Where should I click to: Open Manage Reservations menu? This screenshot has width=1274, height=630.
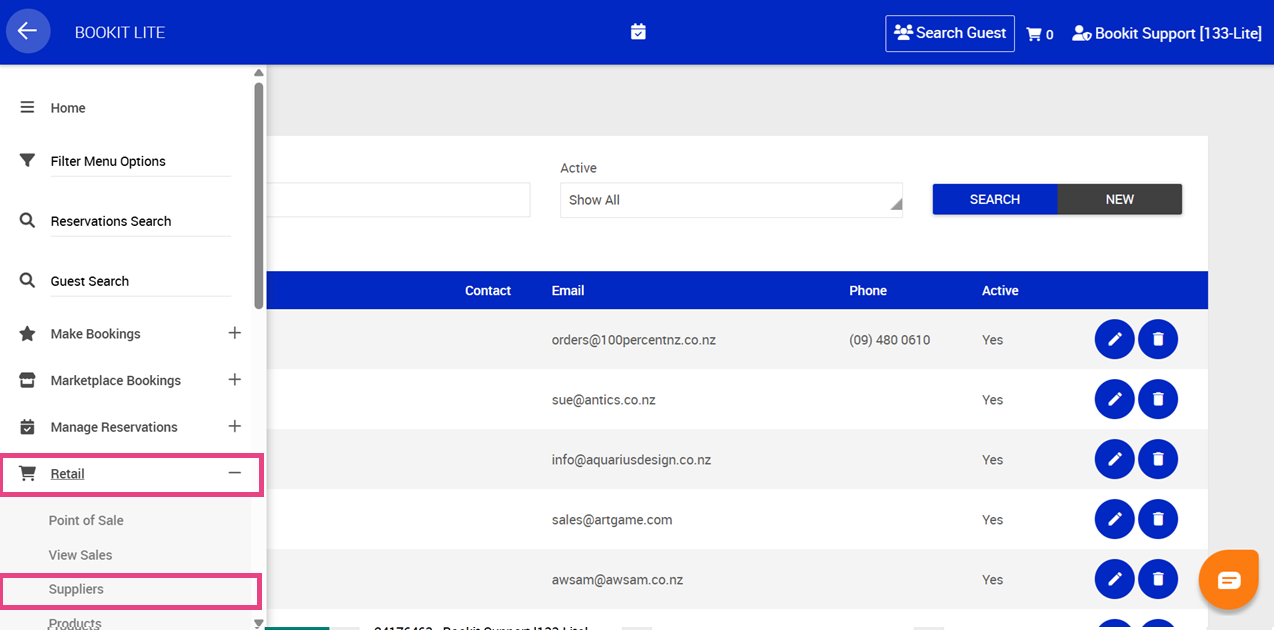pyautogui.click(x=114, y=427)
